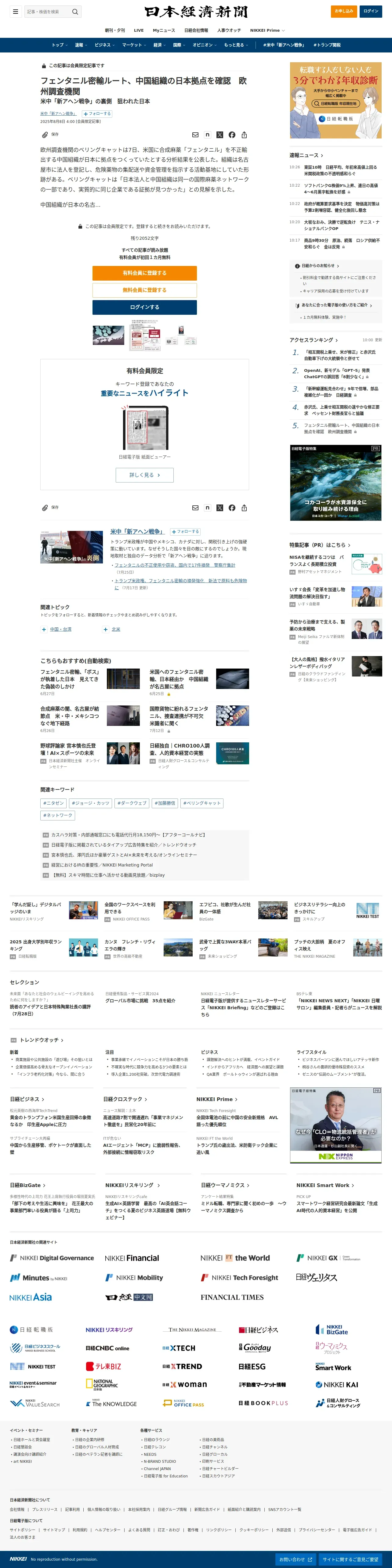The width and height of the screenshot is (392, 1568).
Task: Open the NIKKEI GX logo
Action: 328,1258
